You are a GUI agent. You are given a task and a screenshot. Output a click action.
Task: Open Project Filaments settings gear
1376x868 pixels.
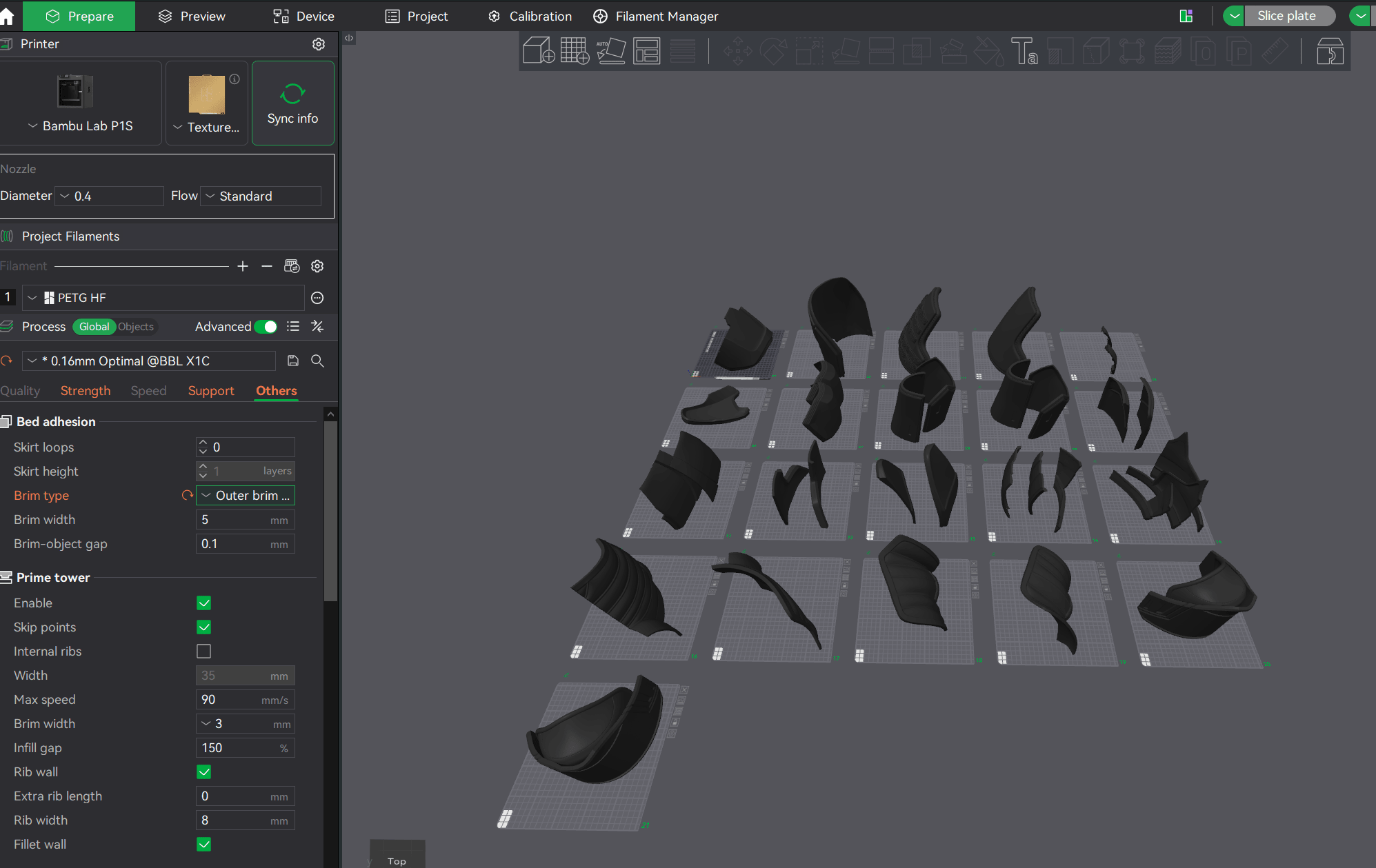317,266
